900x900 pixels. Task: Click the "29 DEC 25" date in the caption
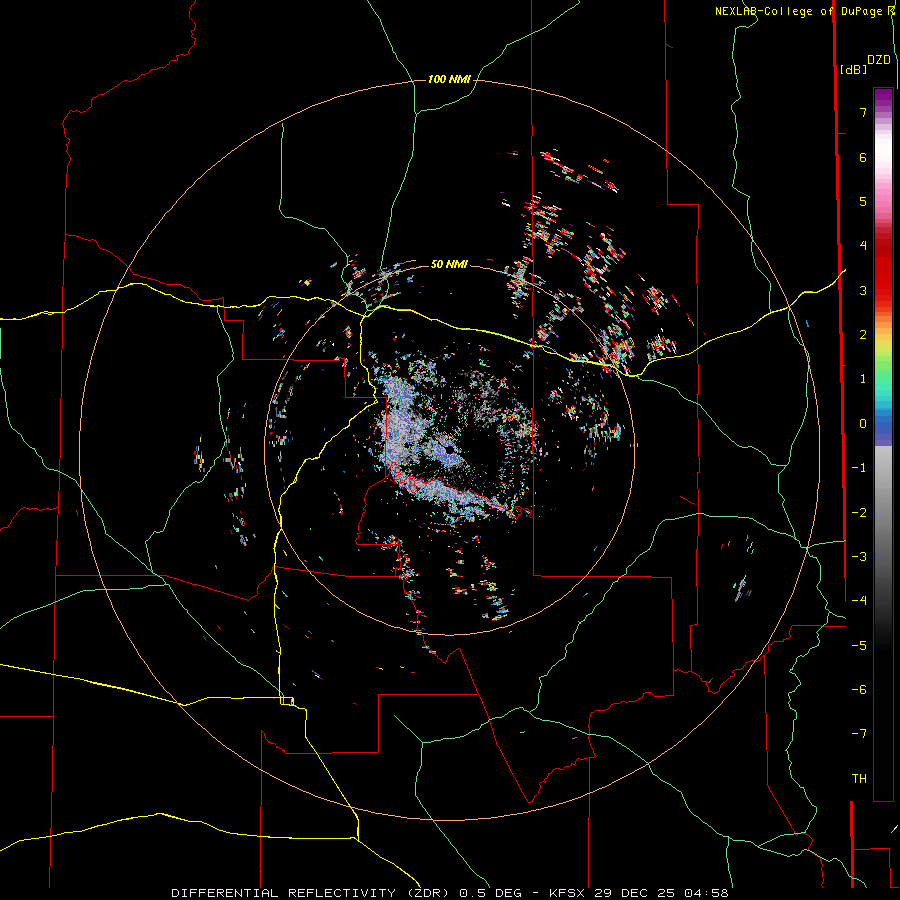point(634,893)
